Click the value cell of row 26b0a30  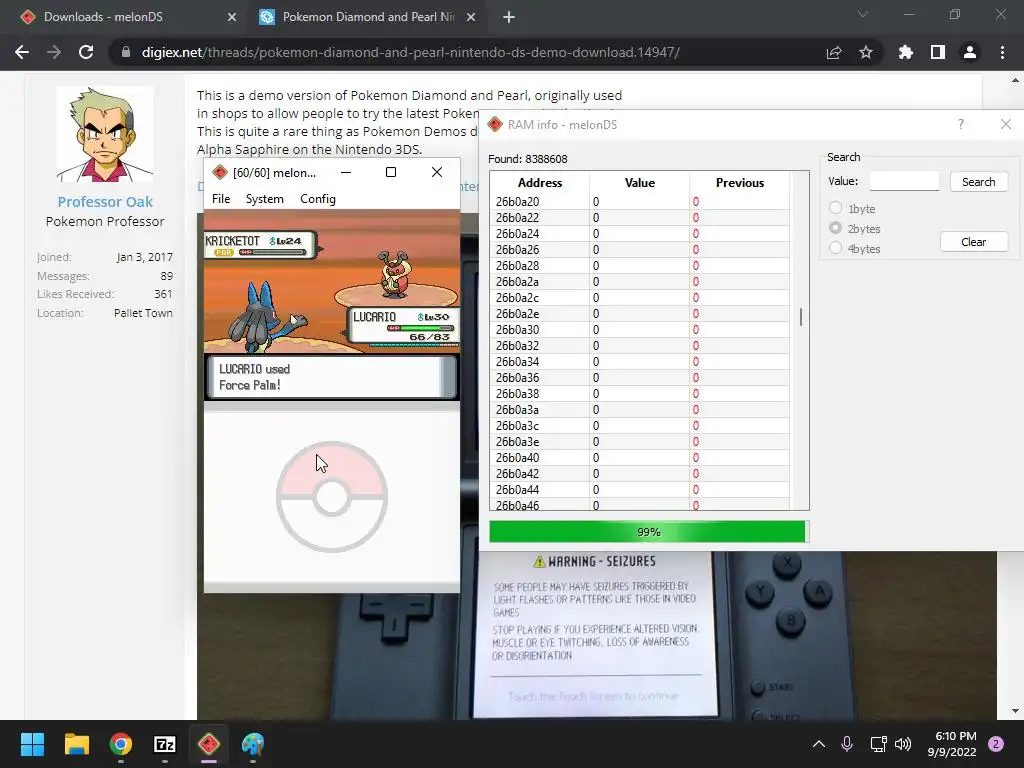click(x=639, y=330)
